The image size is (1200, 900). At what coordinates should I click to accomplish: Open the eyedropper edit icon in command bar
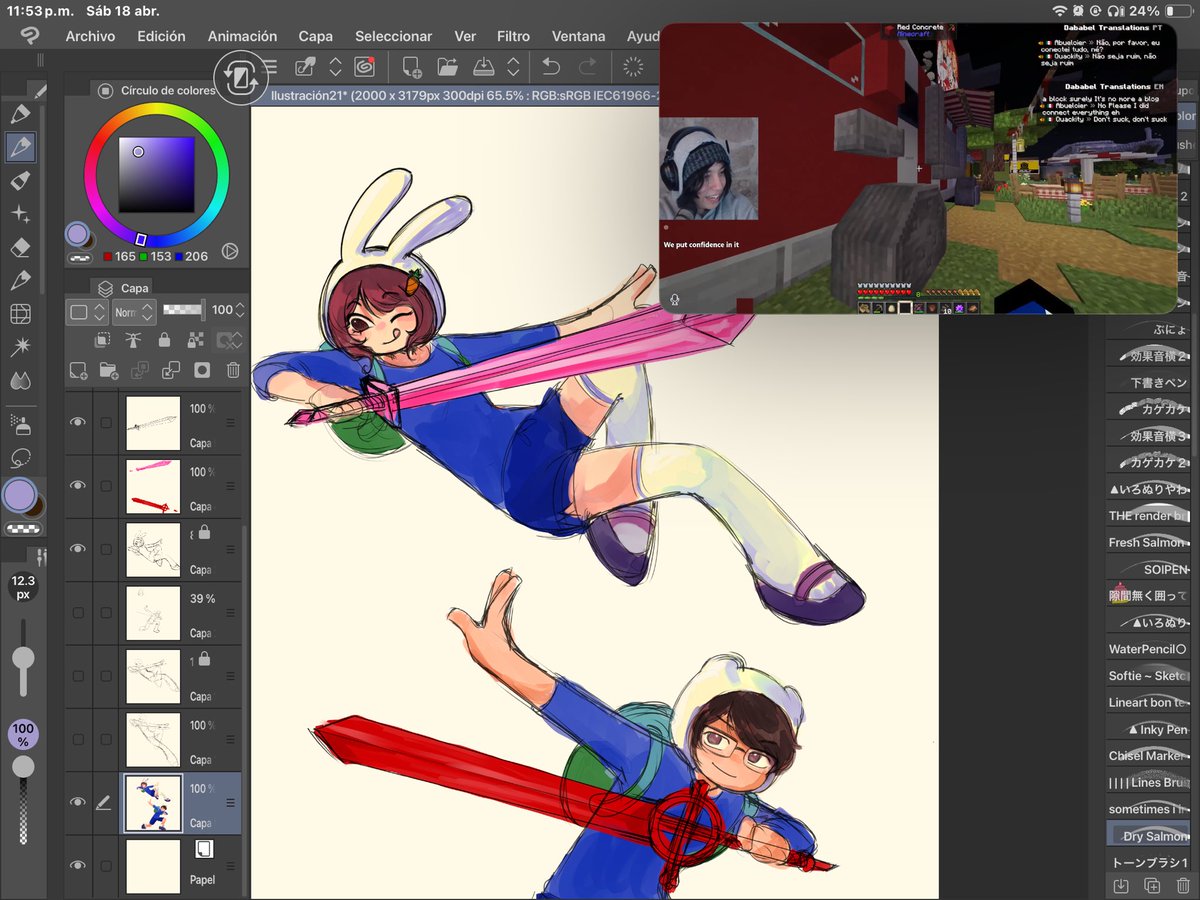pos(305,67)
